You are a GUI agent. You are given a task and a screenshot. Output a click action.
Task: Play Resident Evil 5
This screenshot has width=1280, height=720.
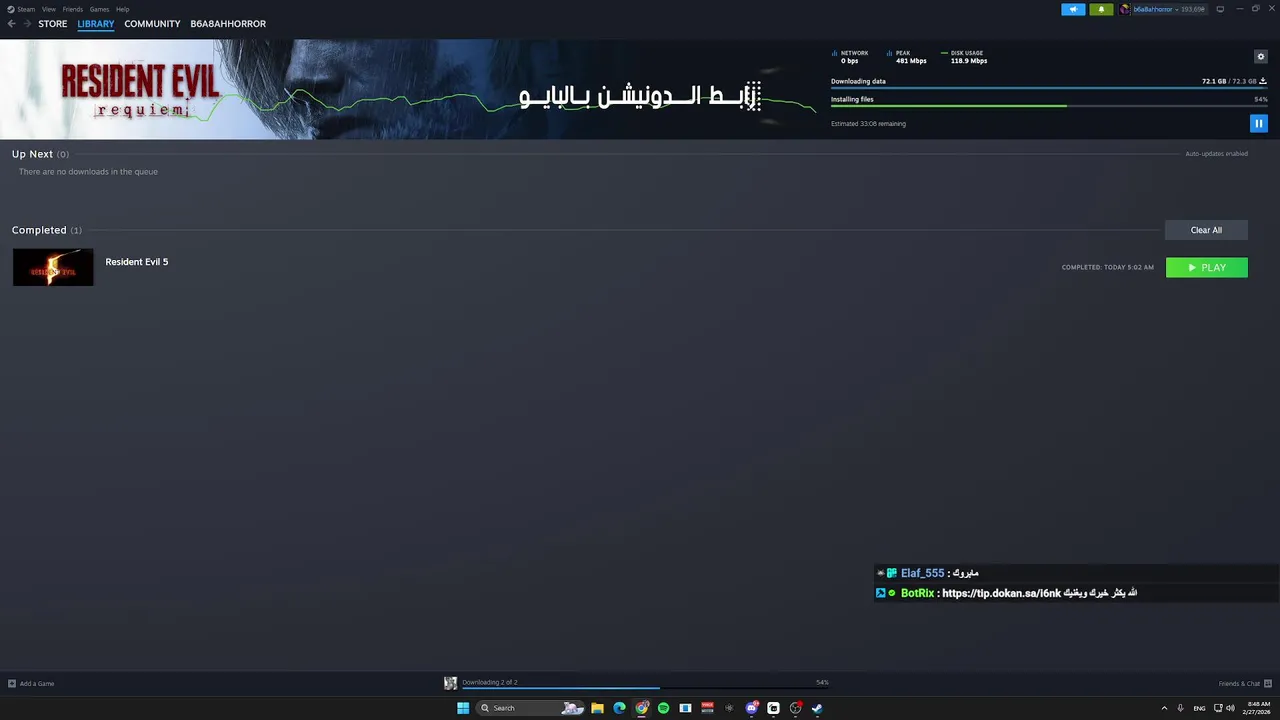click(1207, 268)
